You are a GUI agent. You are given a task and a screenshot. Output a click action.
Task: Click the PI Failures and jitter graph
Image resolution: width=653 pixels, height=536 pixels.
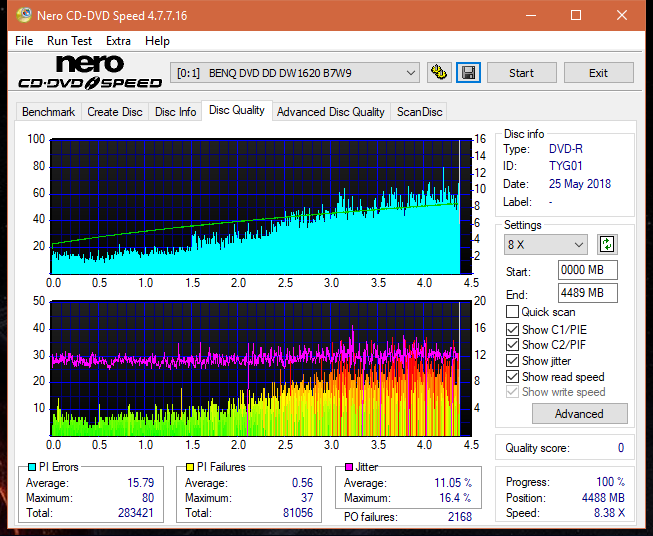pos(261,369)
